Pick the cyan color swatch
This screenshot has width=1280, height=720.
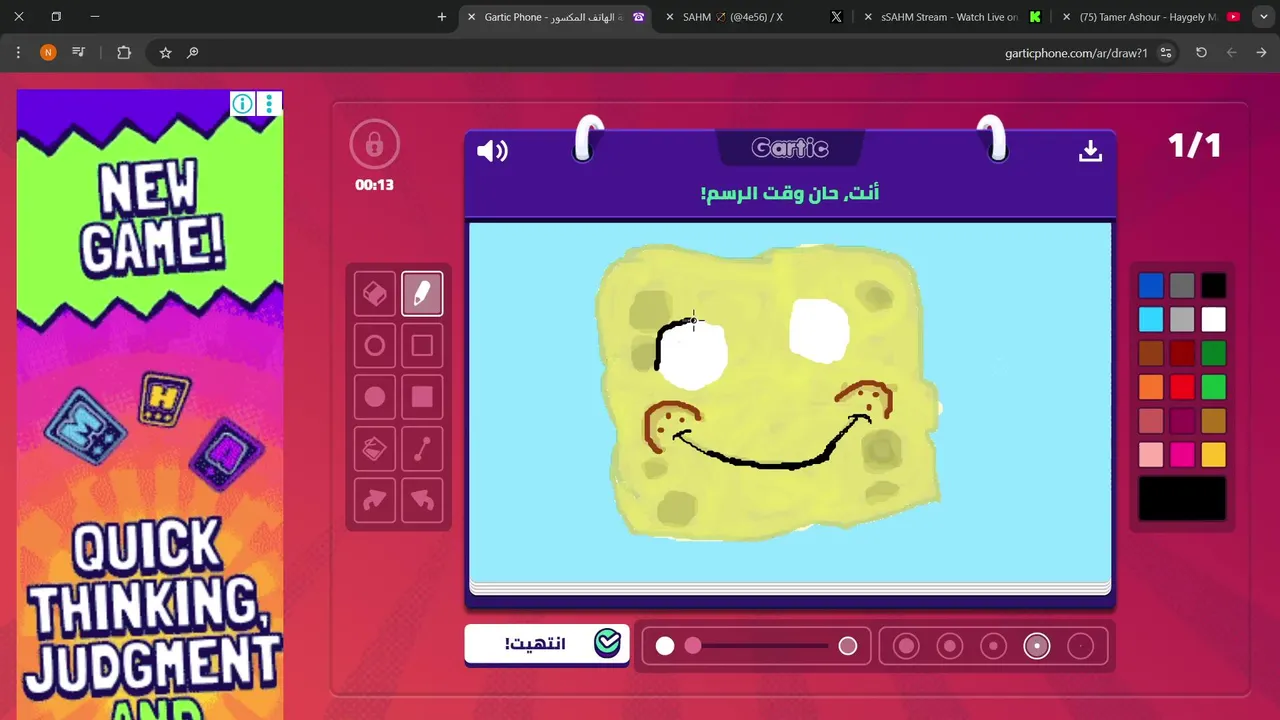coord(1151,320)
